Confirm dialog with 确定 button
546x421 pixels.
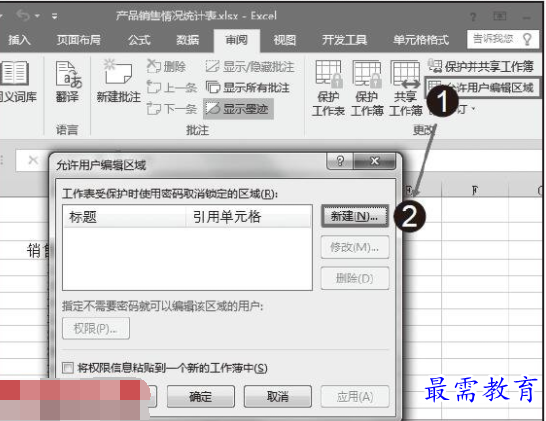(201, 396)
